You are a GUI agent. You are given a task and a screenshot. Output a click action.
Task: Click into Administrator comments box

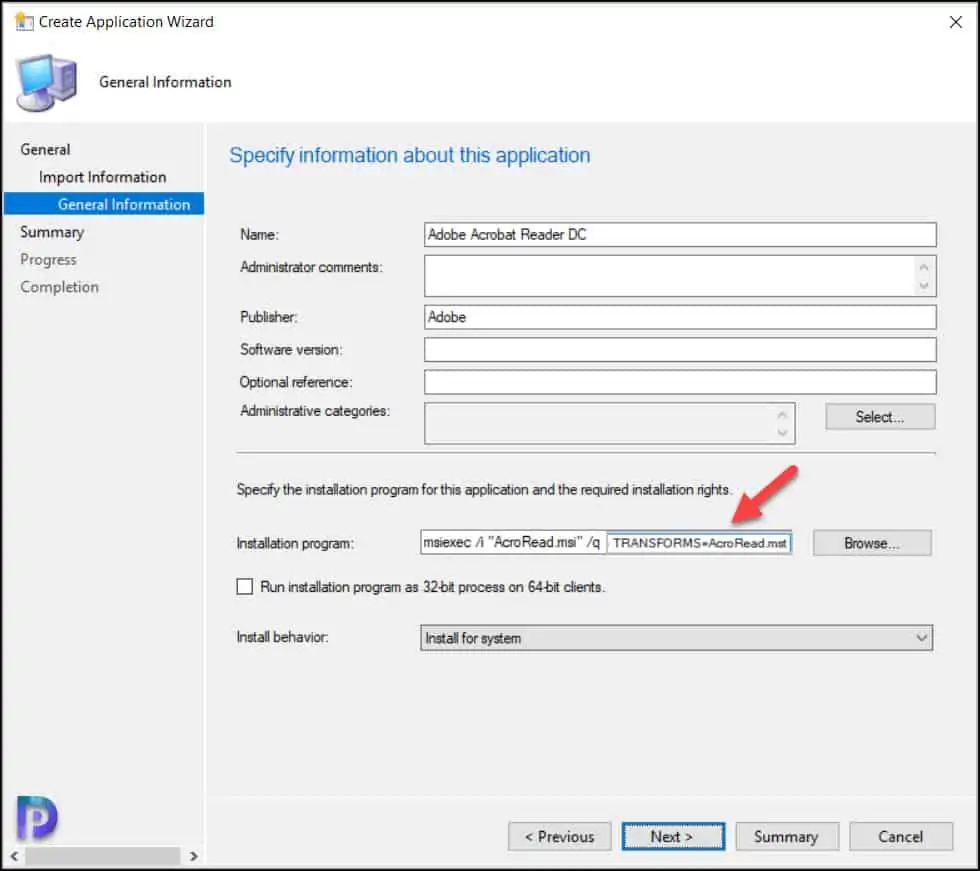coord(680,276)
